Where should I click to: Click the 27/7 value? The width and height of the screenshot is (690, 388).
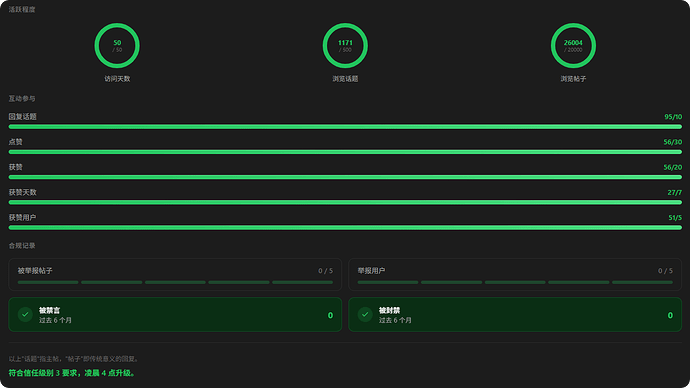(675, 192)
